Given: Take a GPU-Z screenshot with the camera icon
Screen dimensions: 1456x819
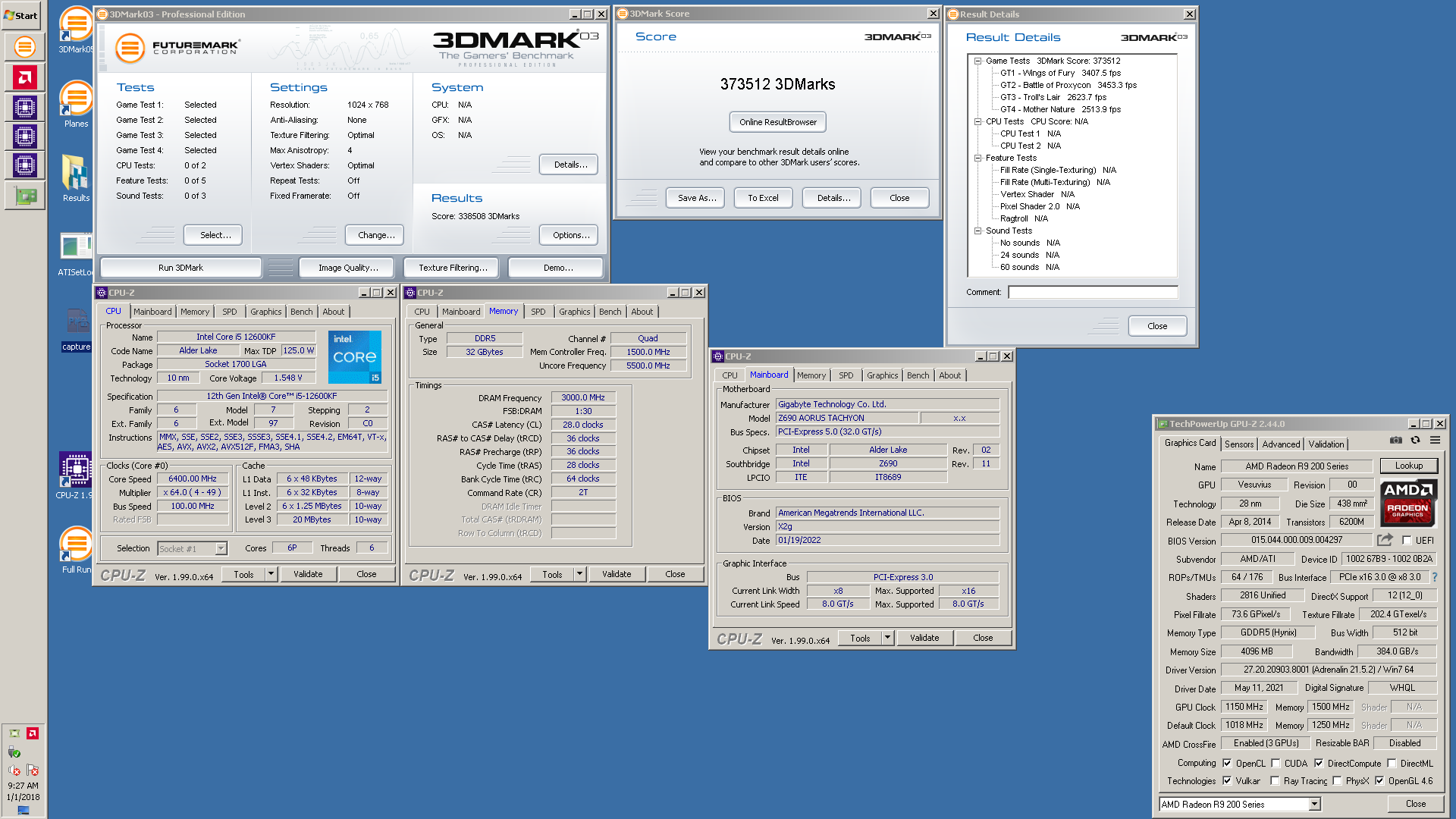Looking at the screenshot, I should click(x=1395, y=441).
